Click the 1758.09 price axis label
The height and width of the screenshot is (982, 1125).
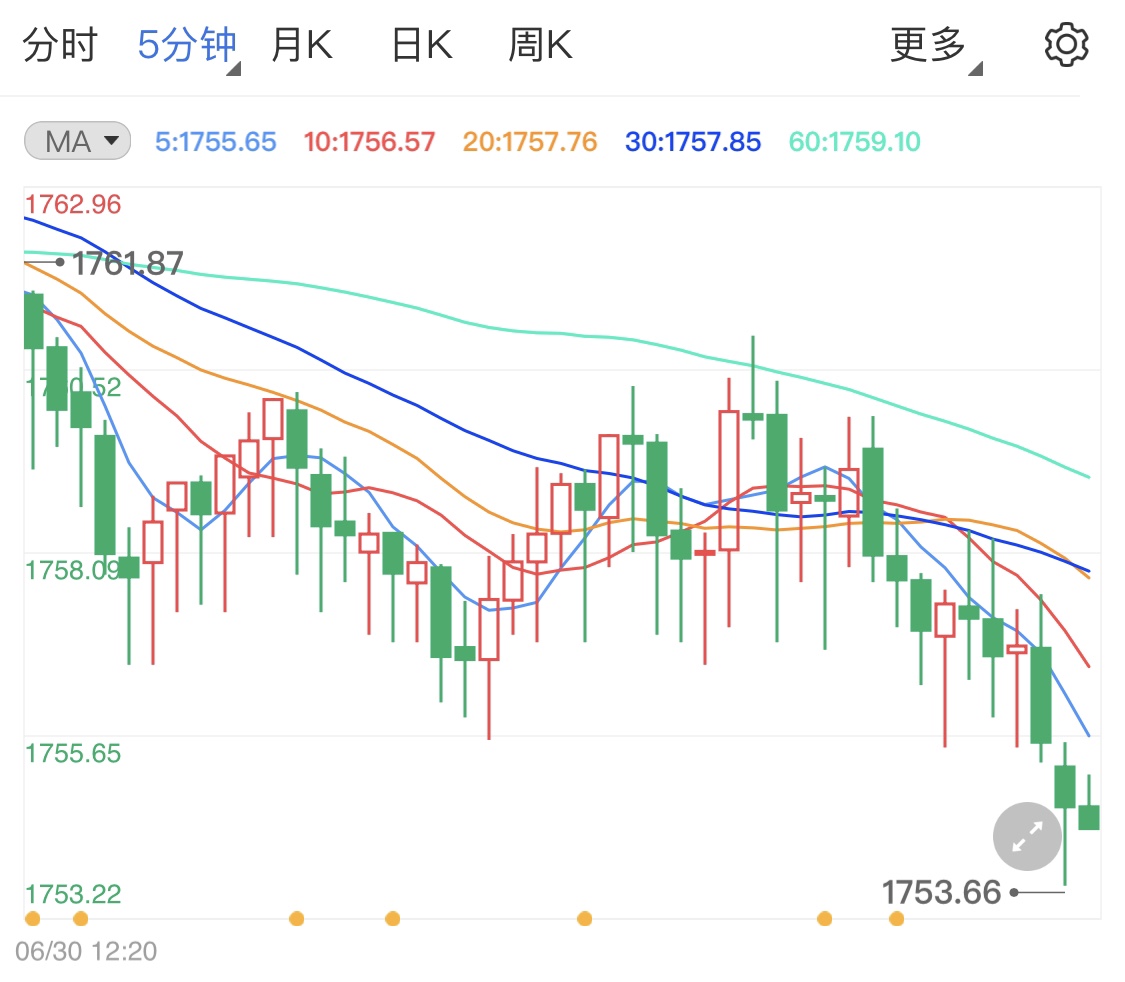(x=73, y=571)
